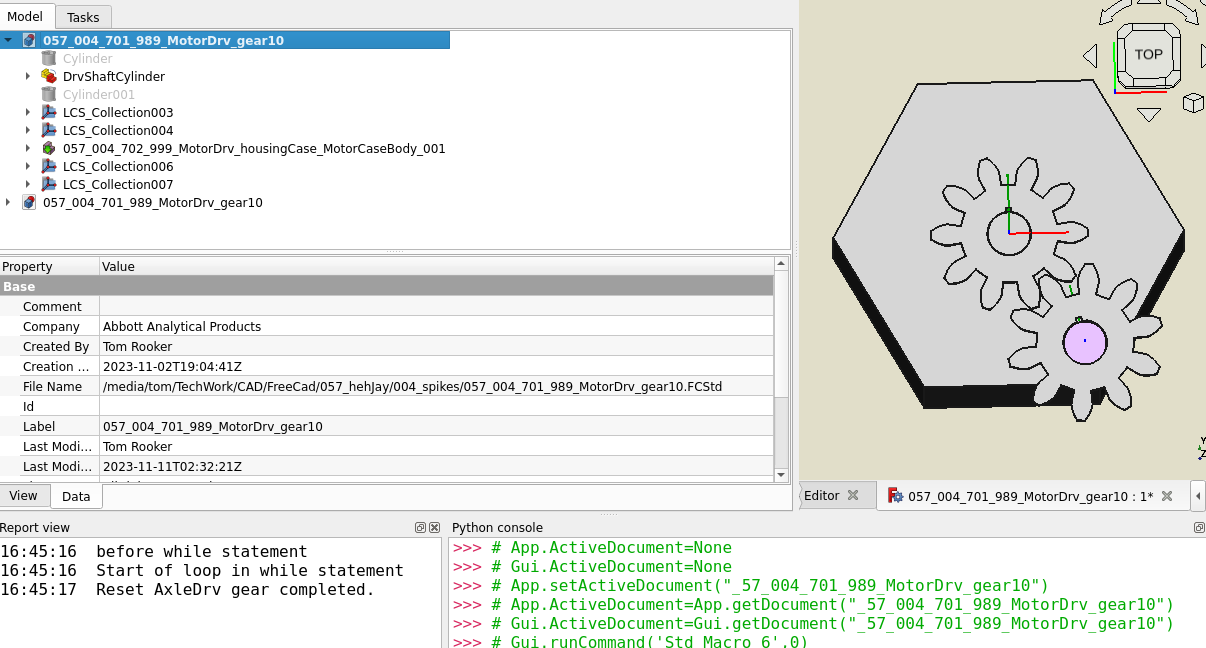1206x648 pixels.
Task: Click the mini cube view menu icon
Action: pos(1192,102)
